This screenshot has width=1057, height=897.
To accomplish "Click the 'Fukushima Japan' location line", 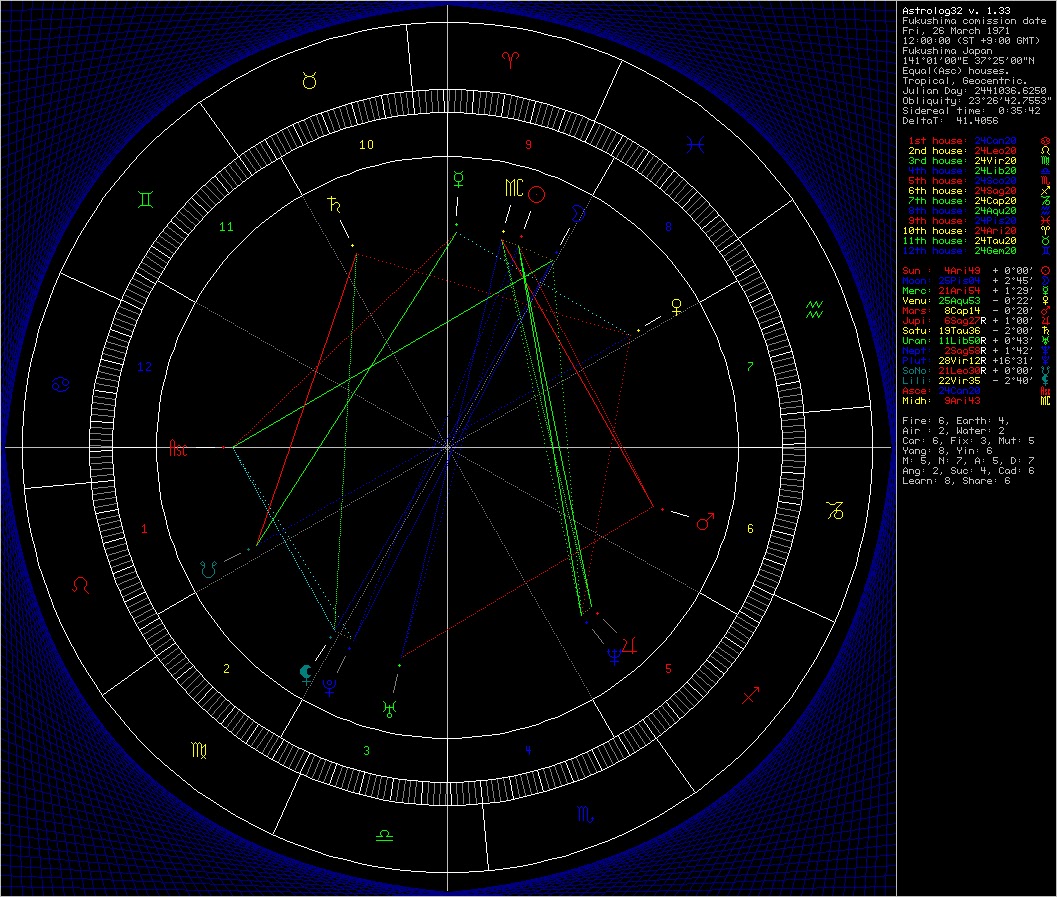I will pos(947,51).
